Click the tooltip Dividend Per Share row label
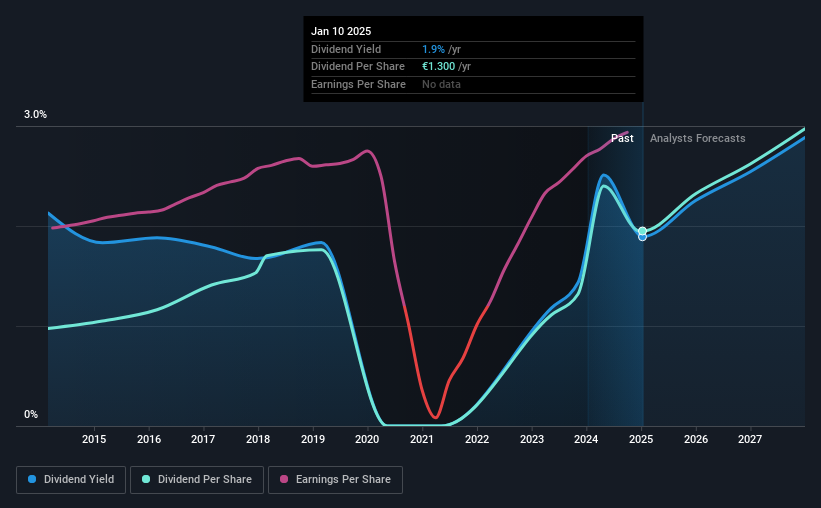821x508 pixels. (x=358, y=67)
